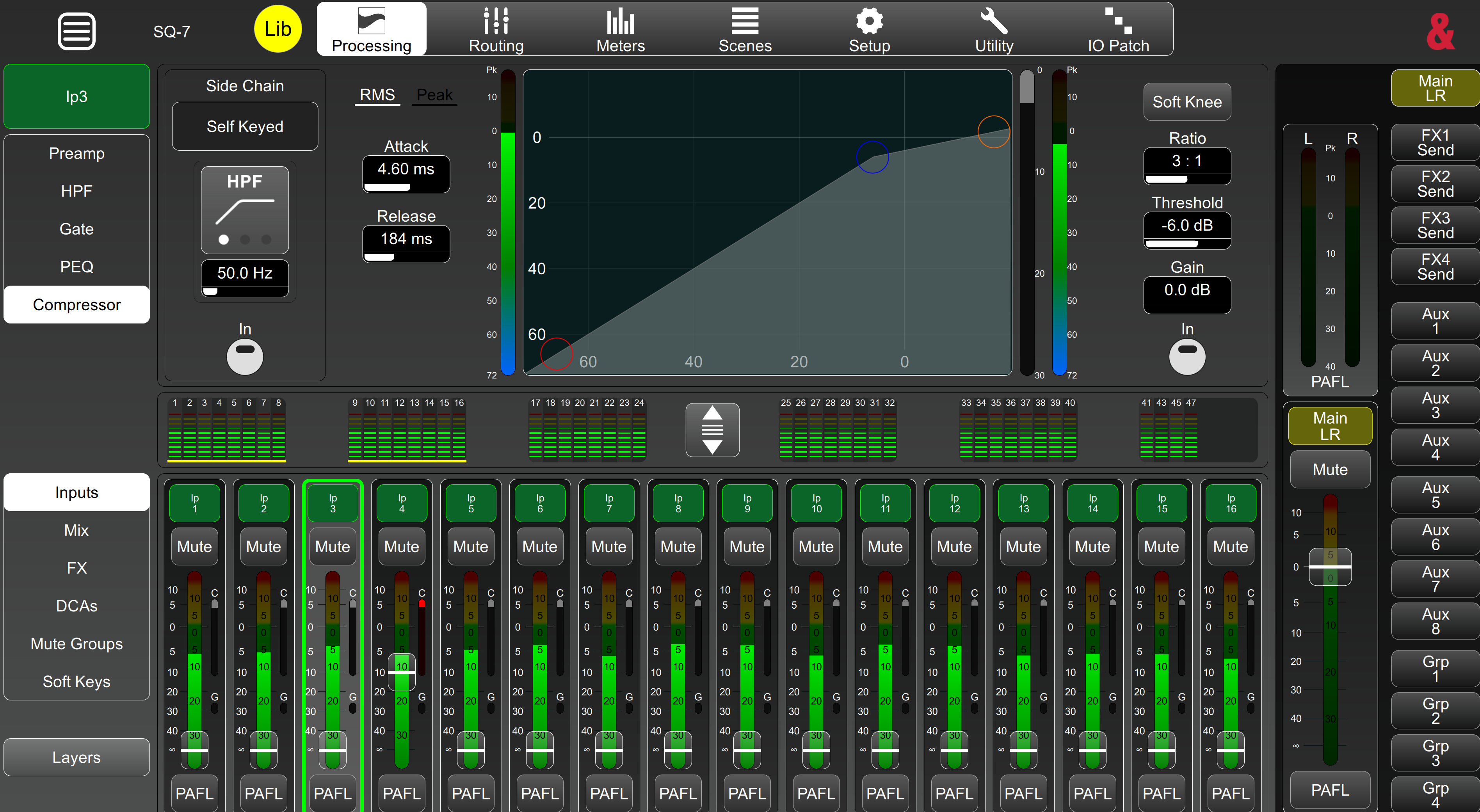Toggle the side chain filter In switch
The width and height of the screenshot is (1480, 812).
(245, 356)
